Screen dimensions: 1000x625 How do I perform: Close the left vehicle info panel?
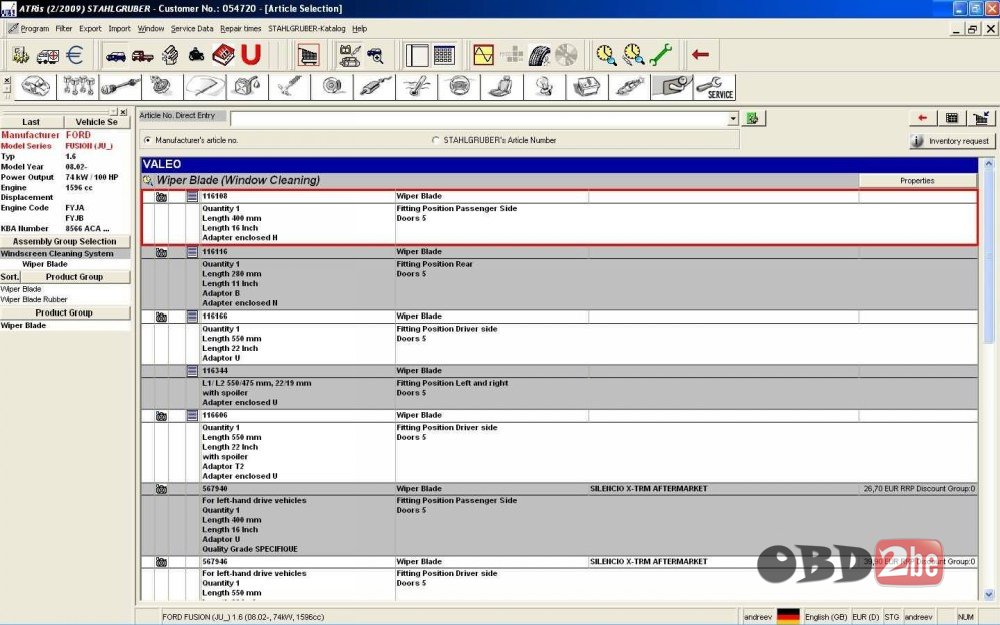(123, 112)
